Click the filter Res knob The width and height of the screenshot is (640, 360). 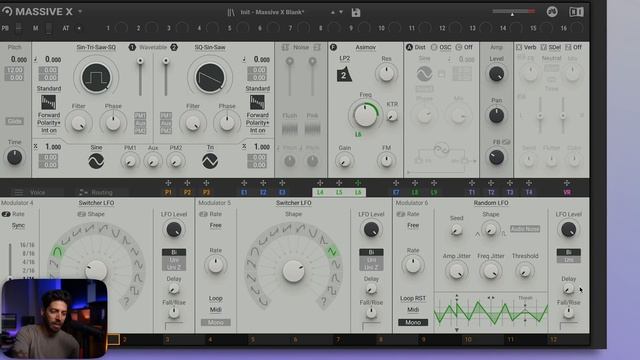point(386,74)
